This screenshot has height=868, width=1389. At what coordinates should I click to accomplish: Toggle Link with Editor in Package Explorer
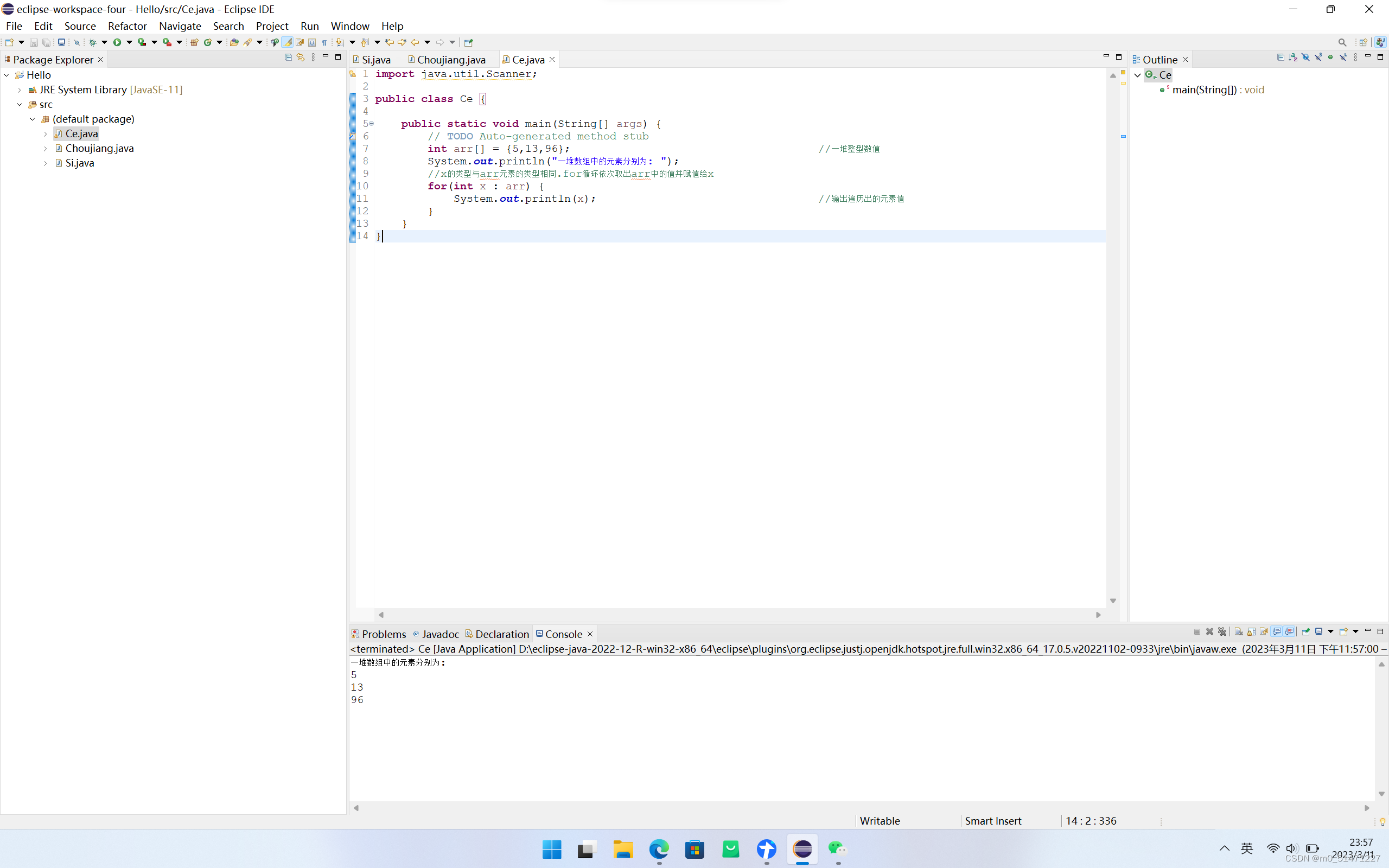300,58
